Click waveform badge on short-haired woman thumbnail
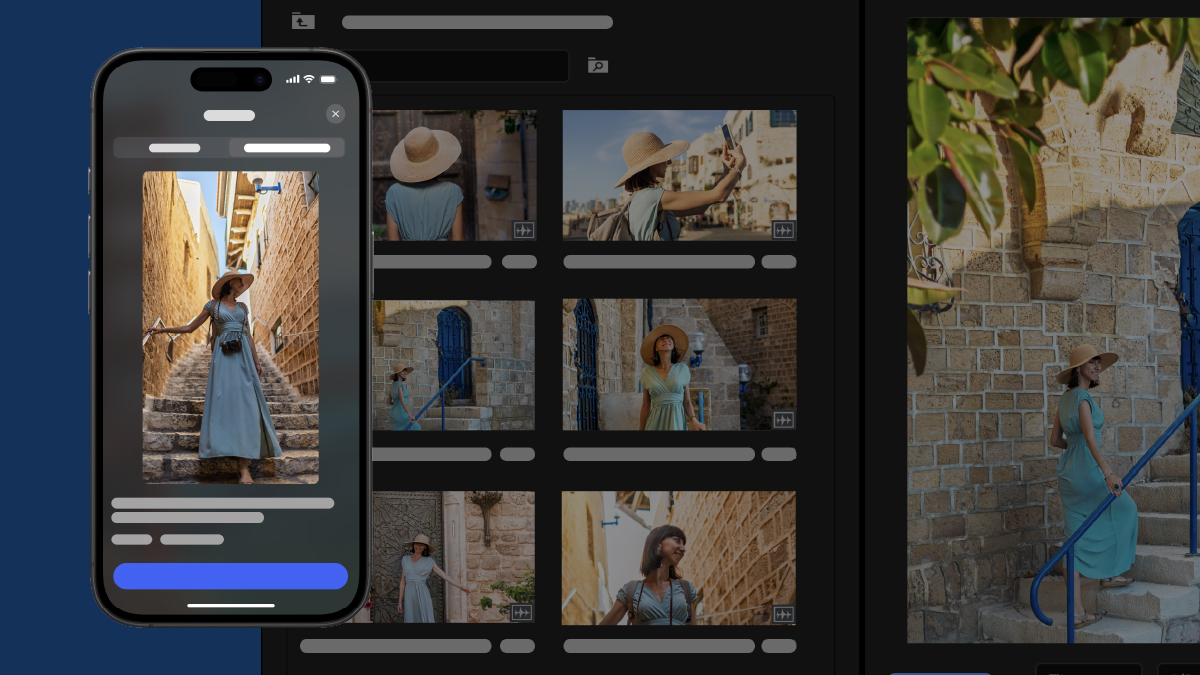 coord(783,614)
